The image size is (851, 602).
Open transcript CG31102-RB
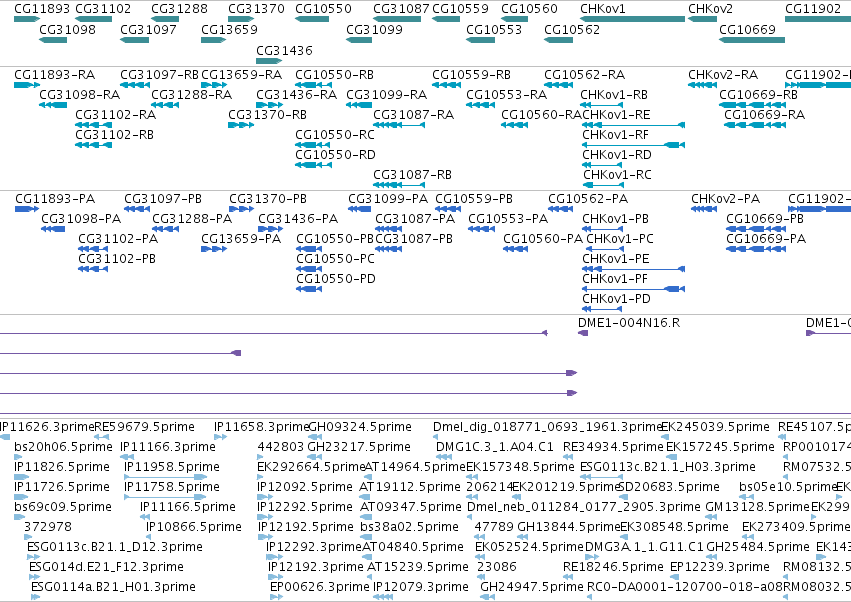tap(115, 135)
